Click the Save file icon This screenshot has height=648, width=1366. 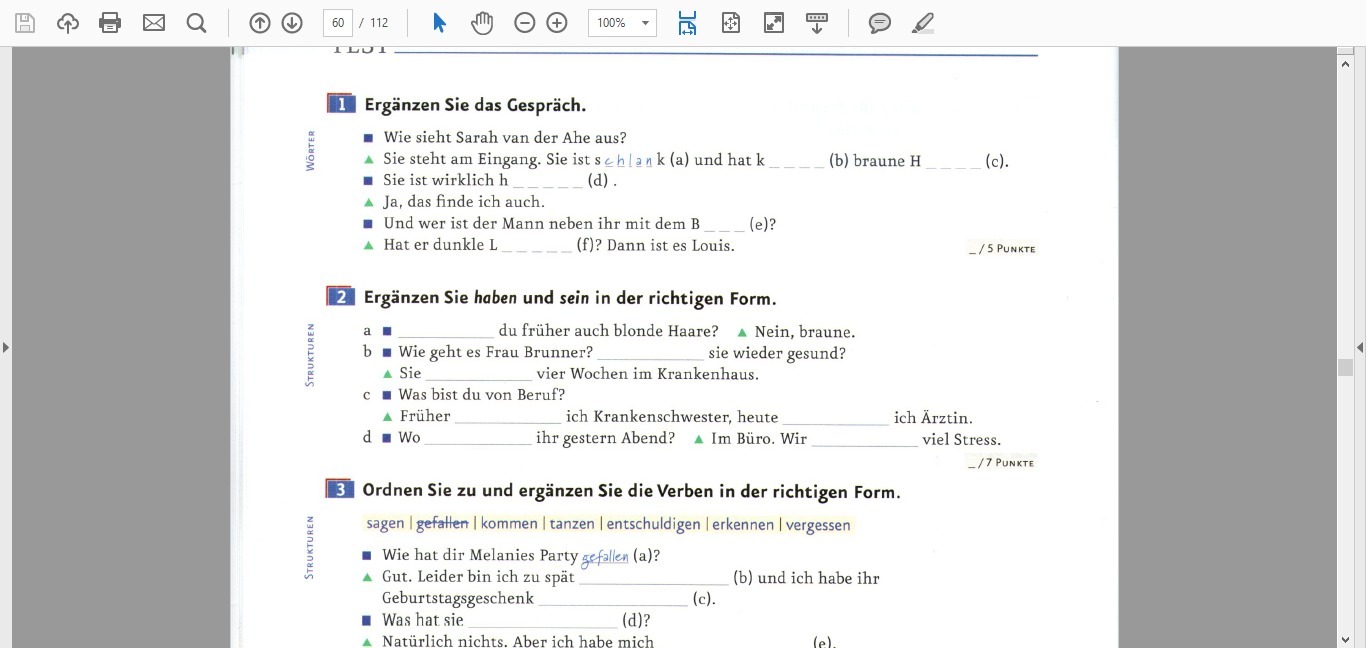pyautogui.click(x=25, y=23)
